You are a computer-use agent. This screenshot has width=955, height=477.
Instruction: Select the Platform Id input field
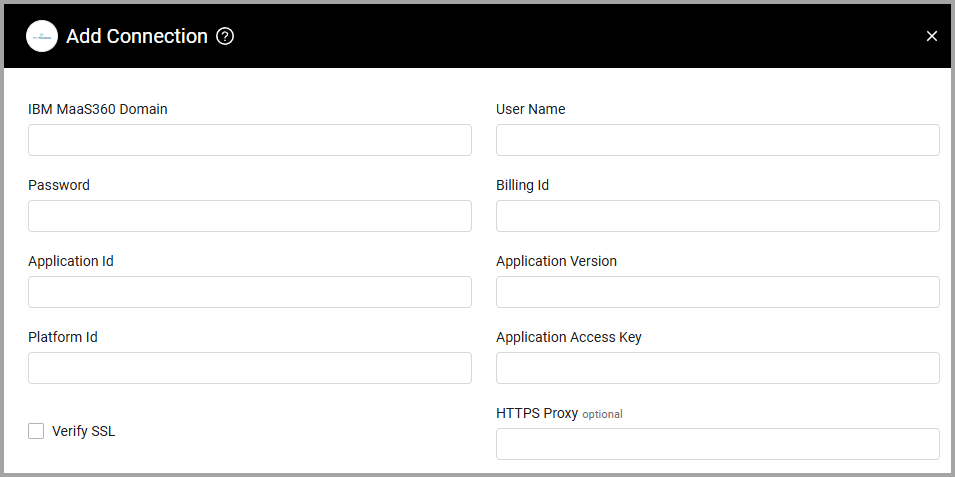tap(250, 368)
